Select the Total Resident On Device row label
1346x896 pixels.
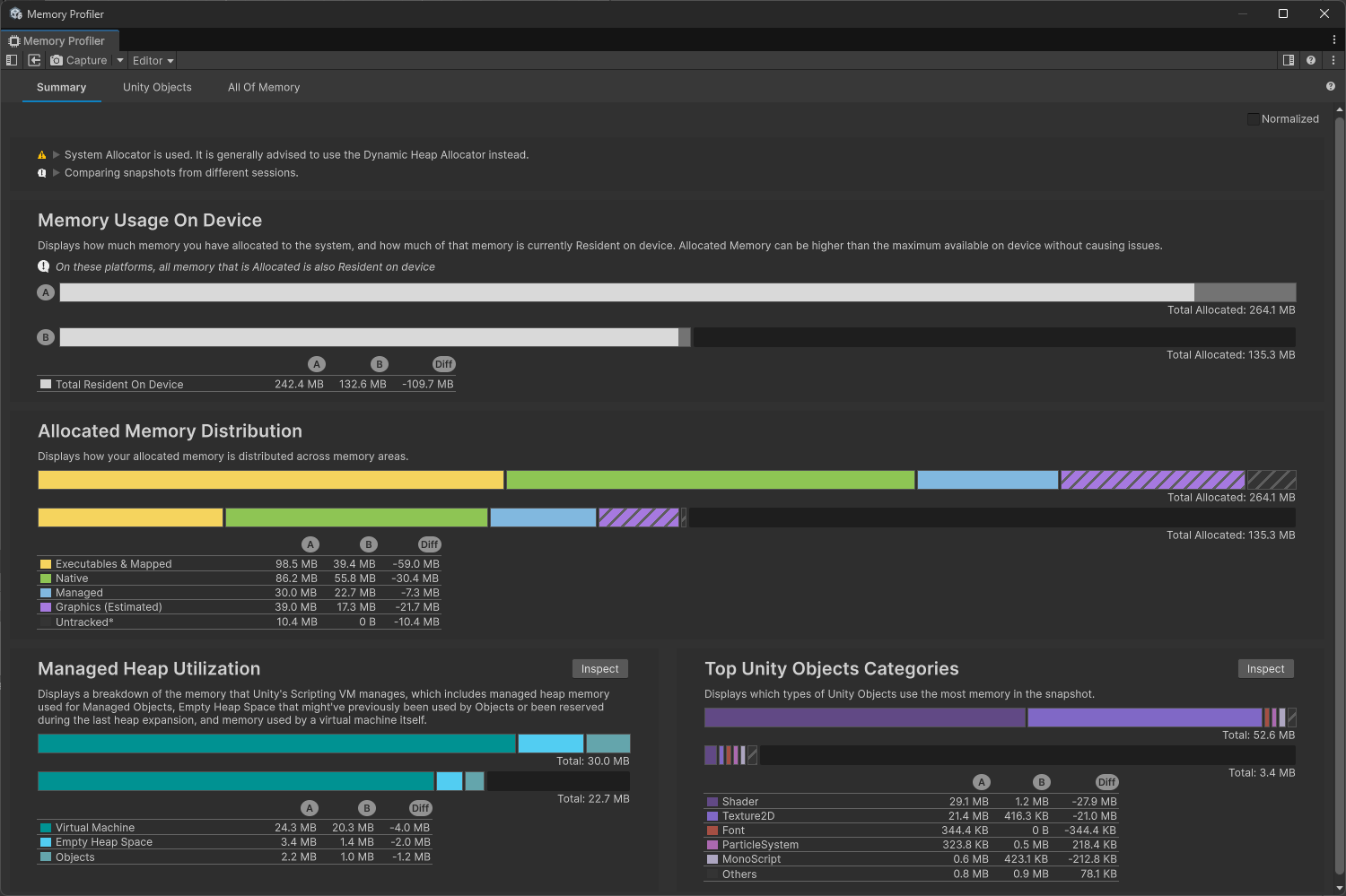coord(119,384)
